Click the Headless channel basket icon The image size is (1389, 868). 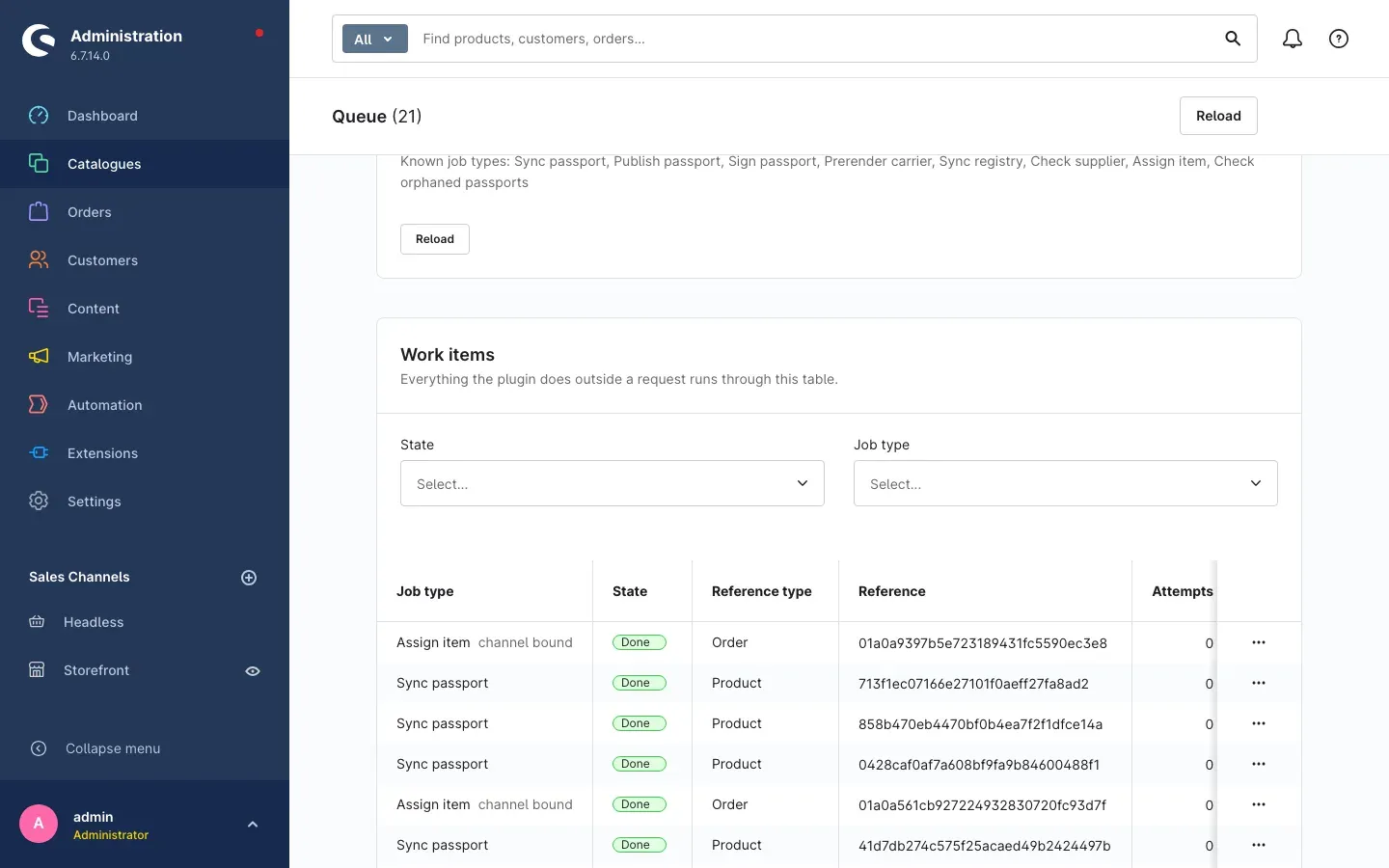tap(37, 622)
